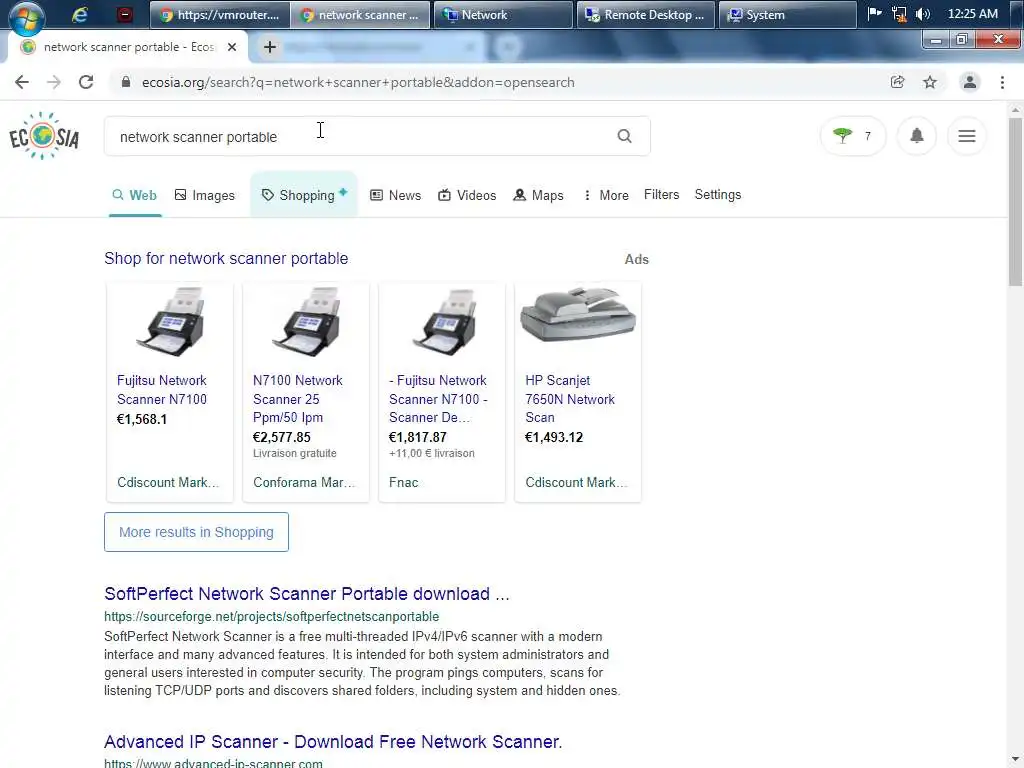Viewport: 1024px width, 768px height.
Task: Click More results in Shopping button
Action: point(197,532)
